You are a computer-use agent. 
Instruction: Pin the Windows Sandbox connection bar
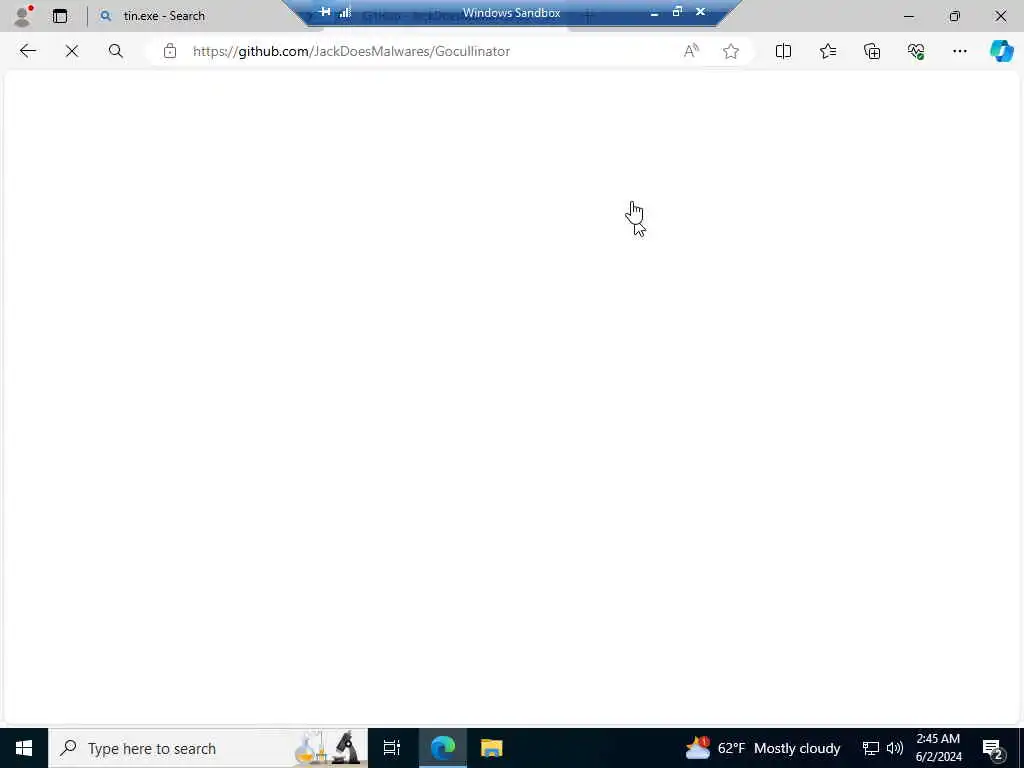point(325,12)
